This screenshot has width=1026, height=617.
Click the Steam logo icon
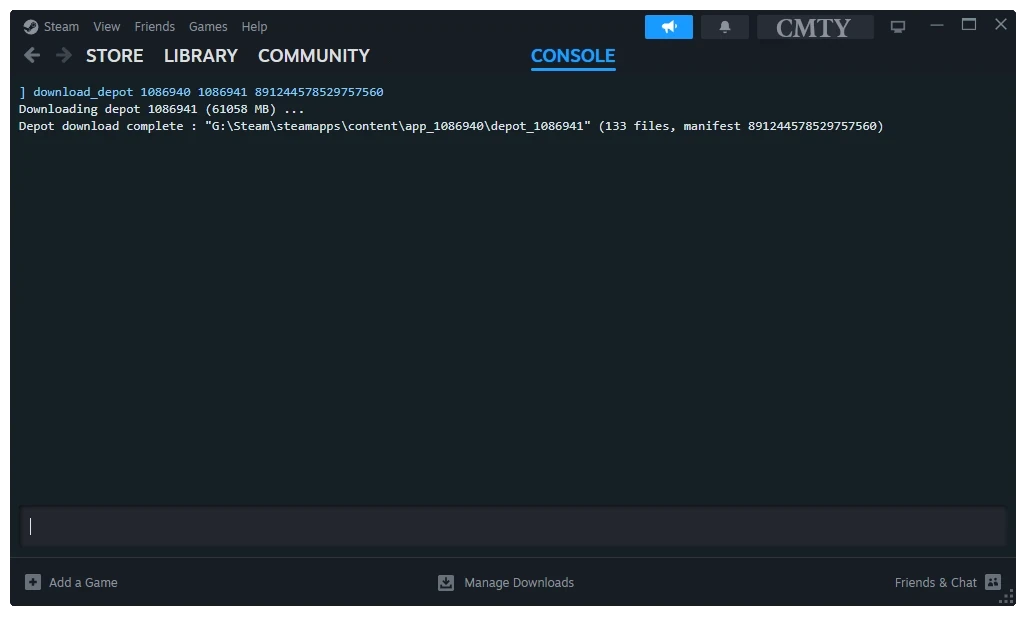(30, 27)
